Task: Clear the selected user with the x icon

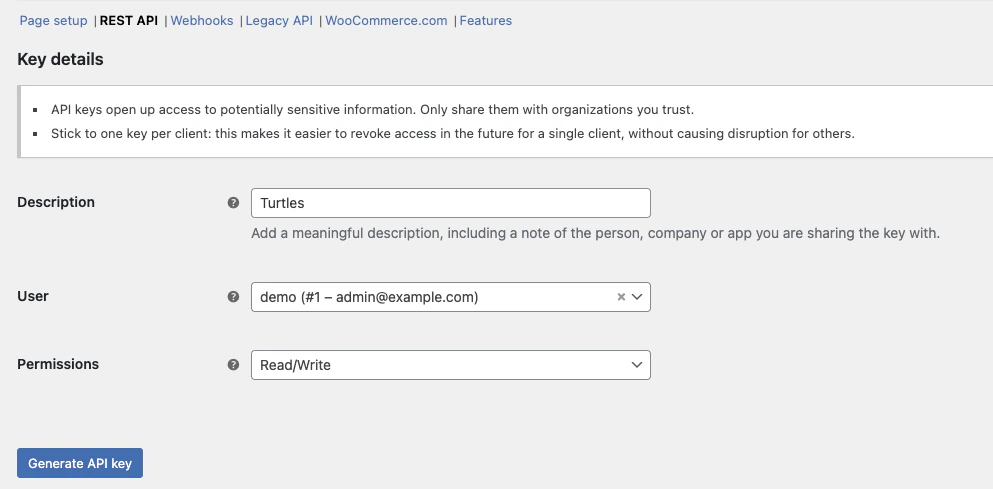Action: click(x=621, y=296)
